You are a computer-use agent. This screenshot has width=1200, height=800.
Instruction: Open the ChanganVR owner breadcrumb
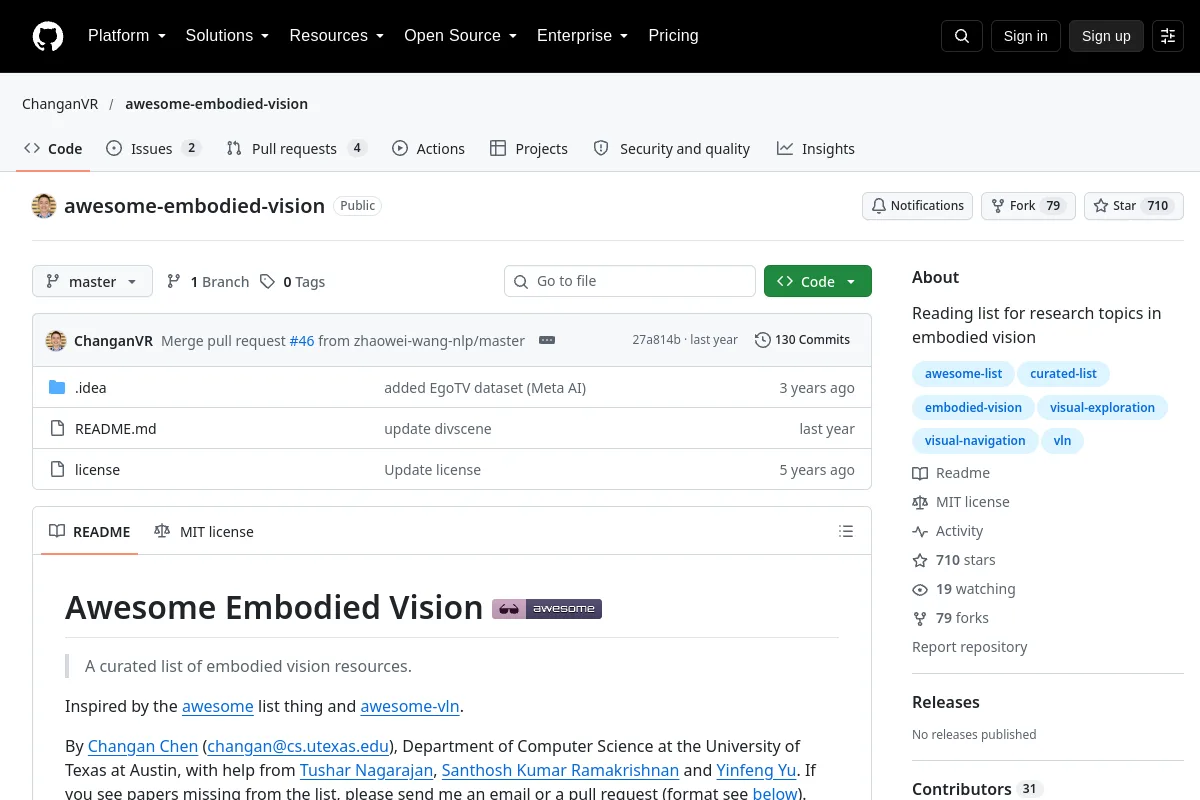point(60,104)
